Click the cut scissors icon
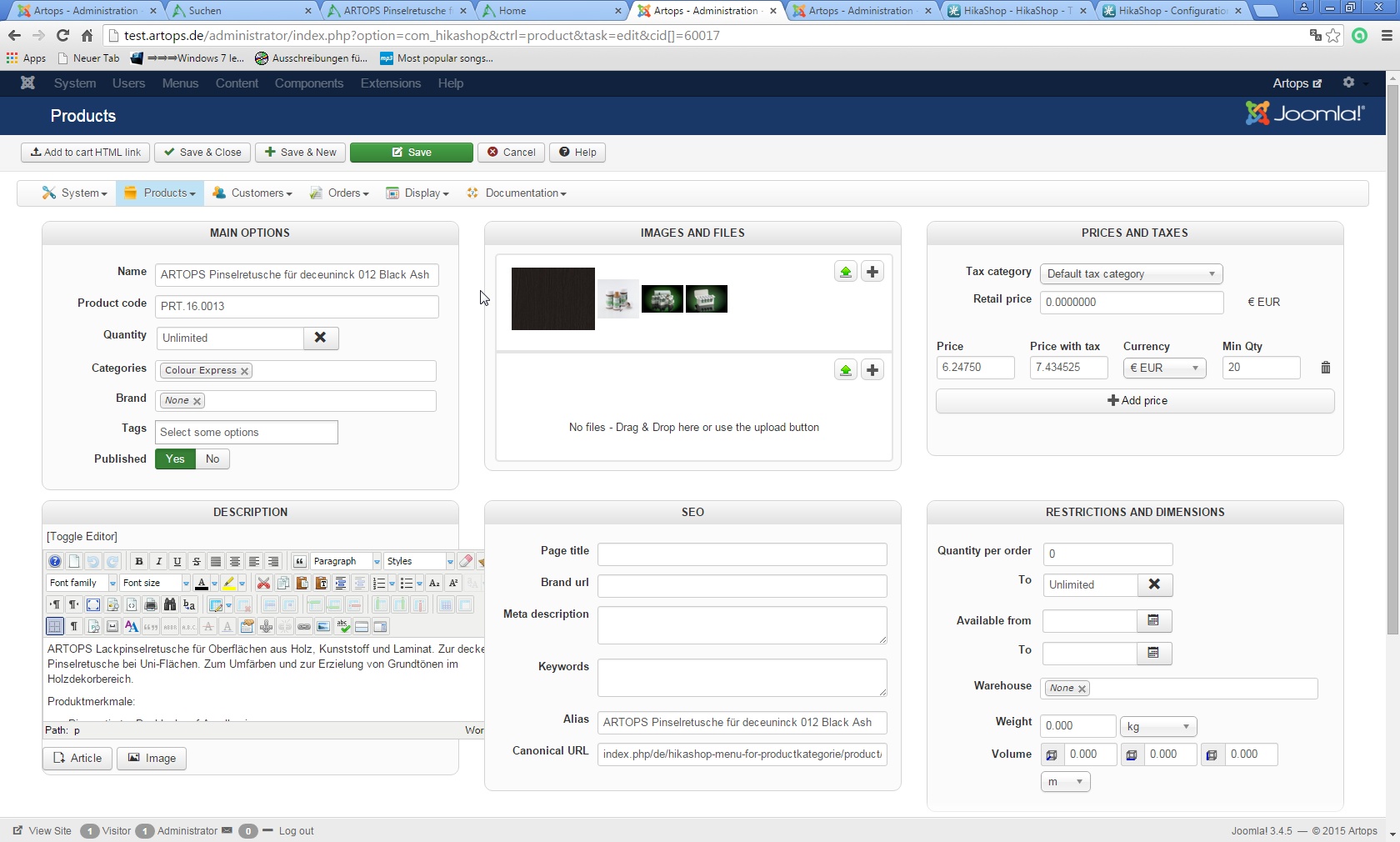Viewport: 1400px width, 842px height. pos(263,583)
